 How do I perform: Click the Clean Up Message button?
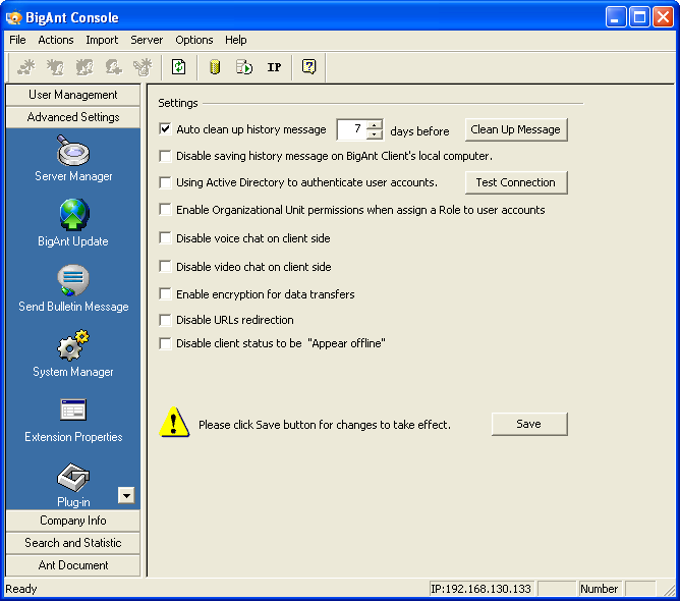516,130
